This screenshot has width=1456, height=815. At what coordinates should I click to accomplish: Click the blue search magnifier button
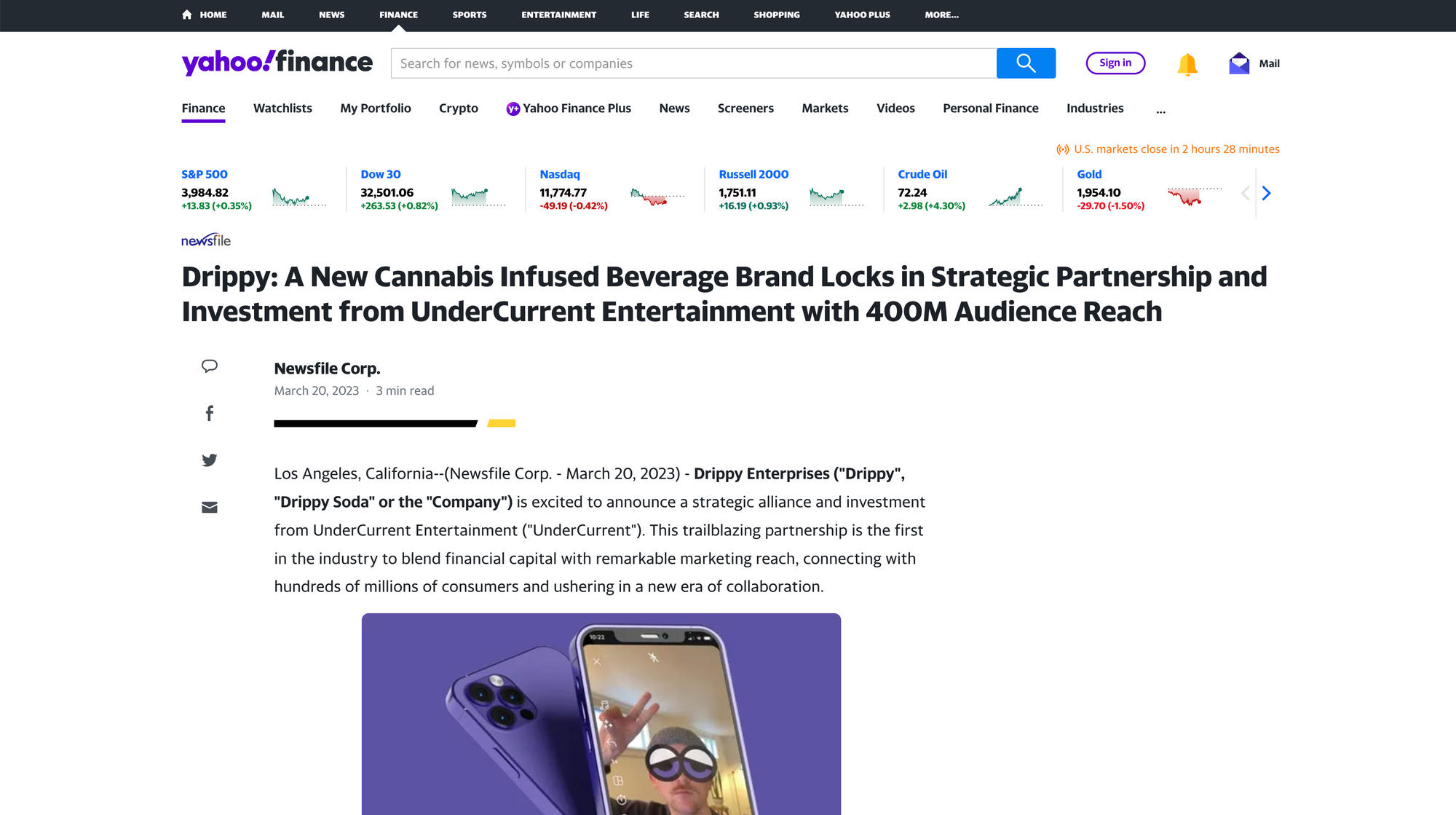1025,63
